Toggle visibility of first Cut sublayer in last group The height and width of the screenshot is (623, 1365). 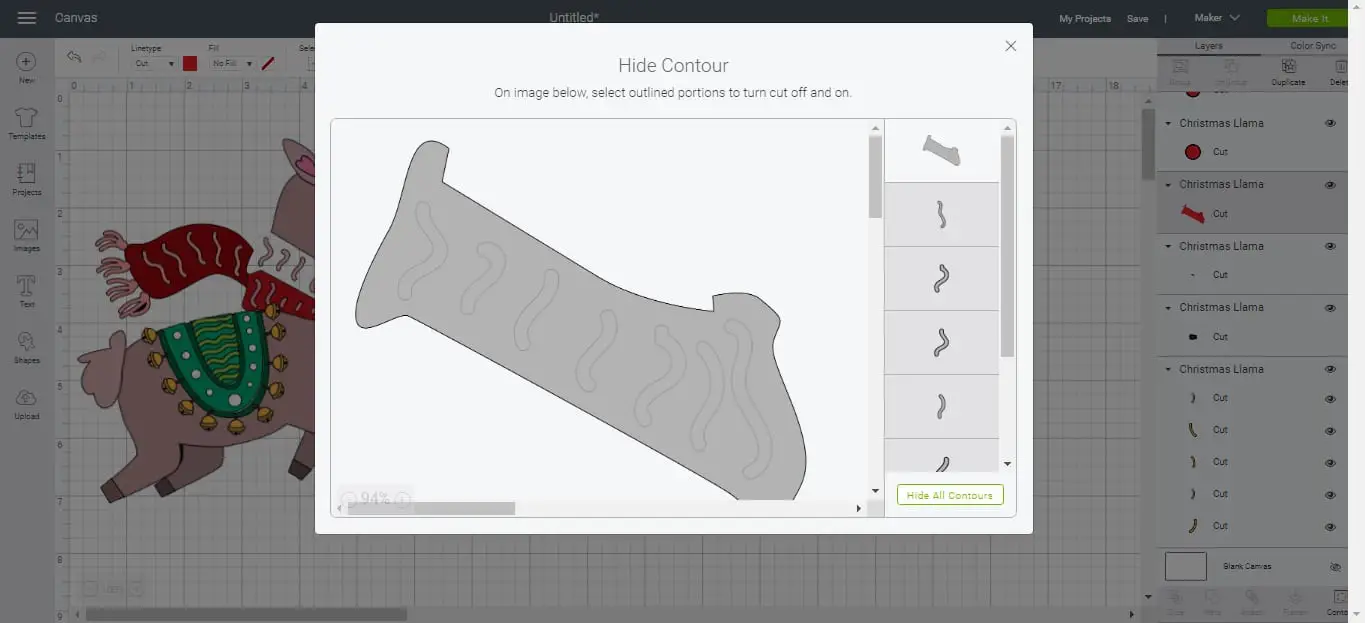coord(1330,399)
